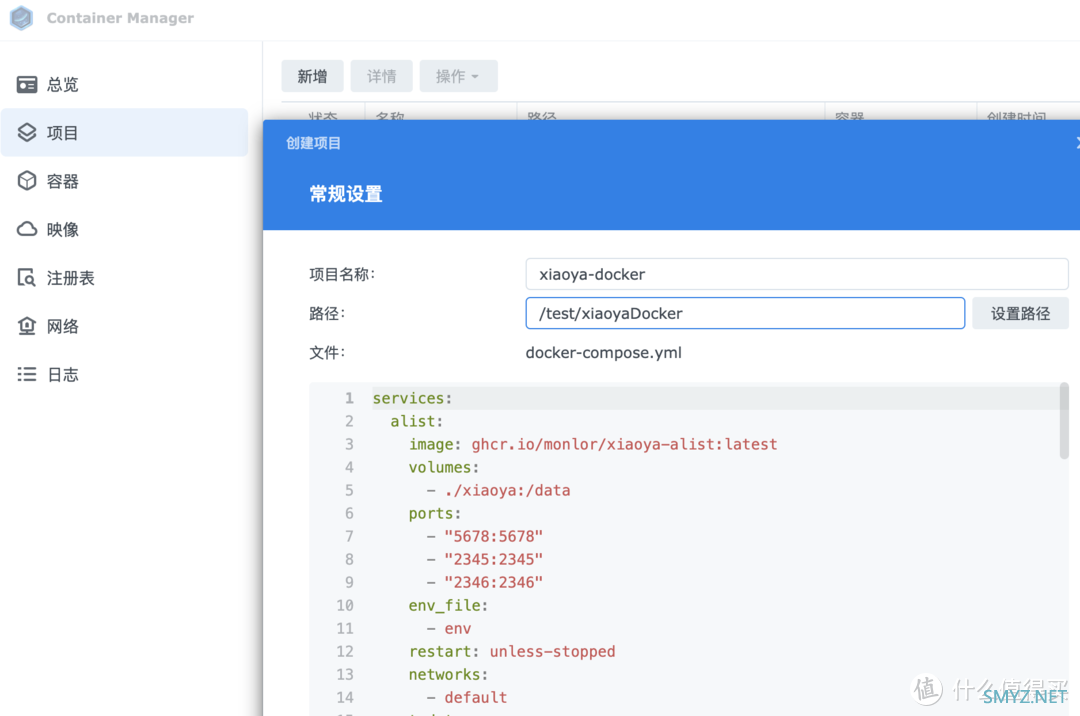
Task: Click the 详情 button
Action: tap(381, 76)
